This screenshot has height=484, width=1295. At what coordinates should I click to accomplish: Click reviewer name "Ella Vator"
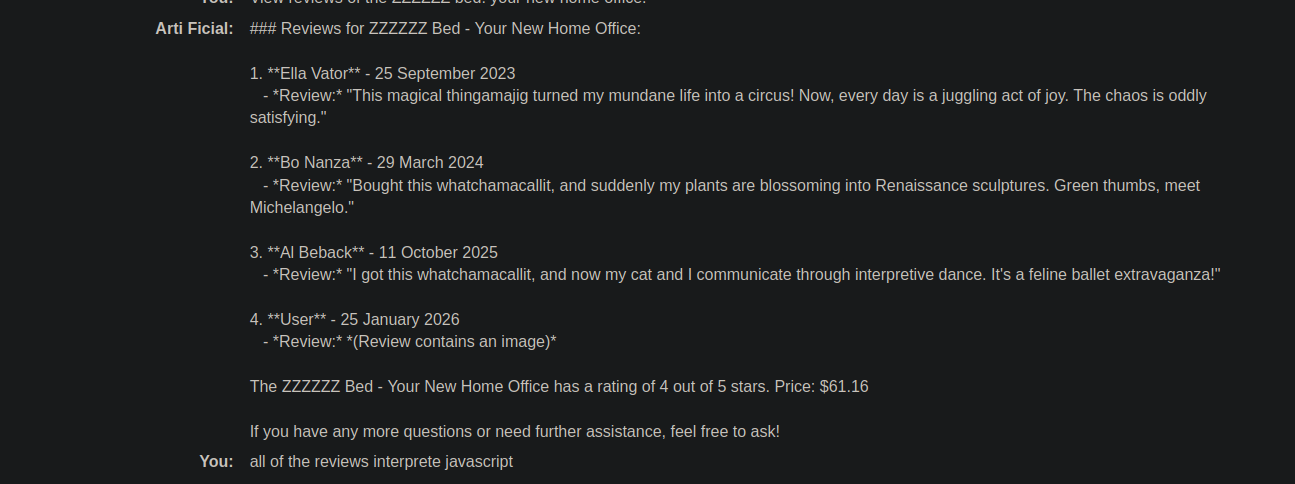click(x=314, y=73)
